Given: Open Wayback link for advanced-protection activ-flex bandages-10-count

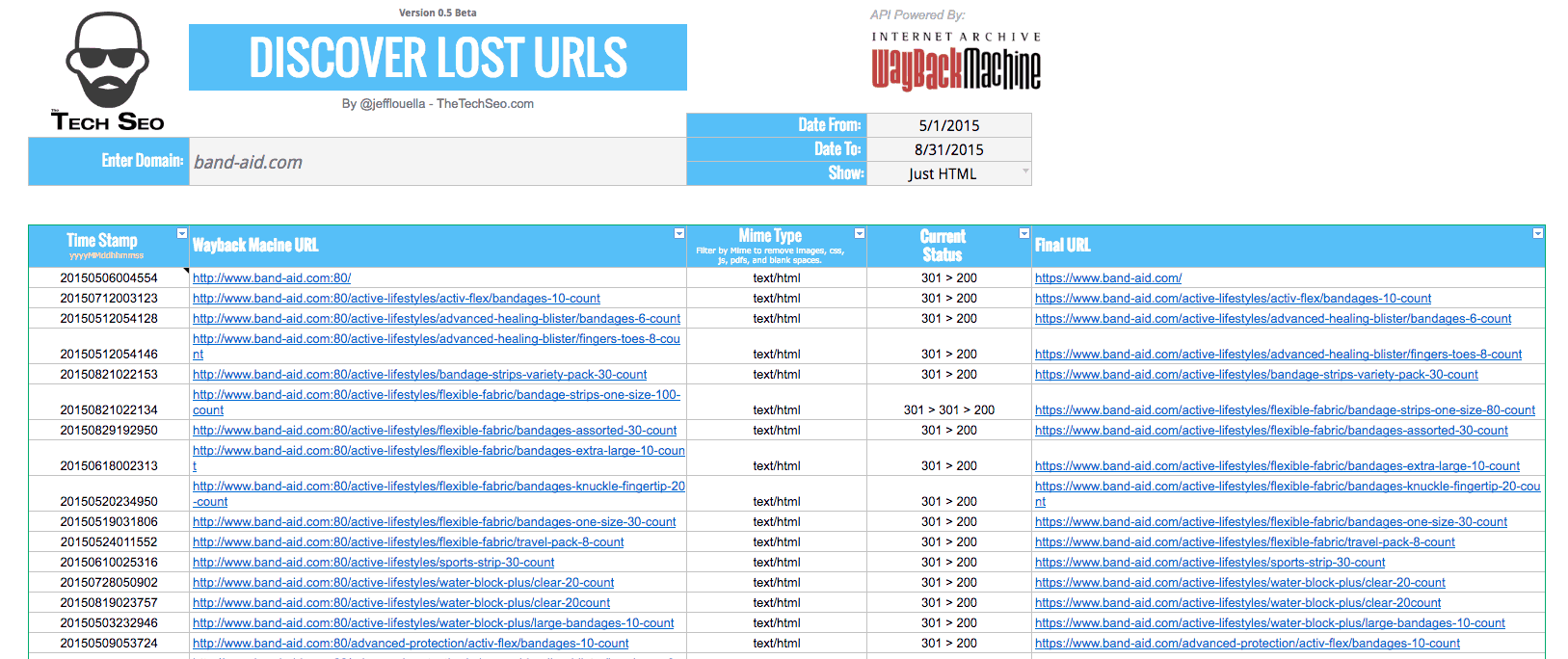Looking at the screenshot, I should tap(411, 644).
